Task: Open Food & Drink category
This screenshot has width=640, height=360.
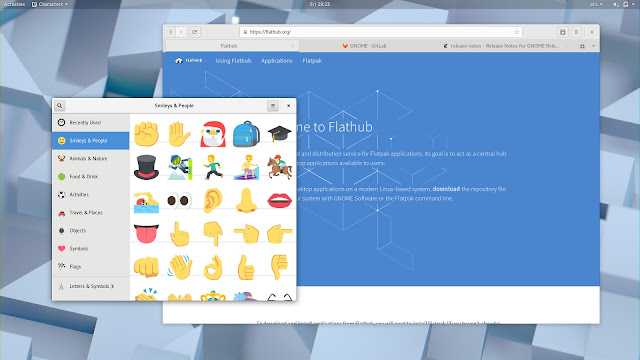Action: click(x=91, y=176)
